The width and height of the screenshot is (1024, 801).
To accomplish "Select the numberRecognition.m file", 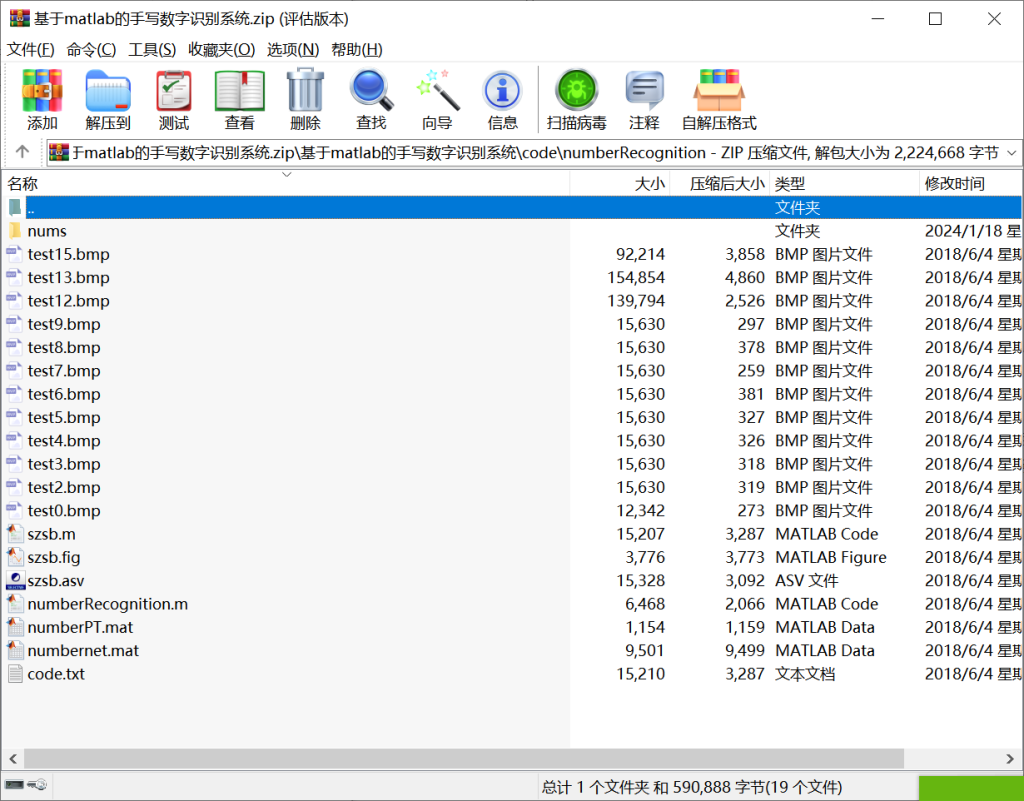I will click(x=107, y=604).
